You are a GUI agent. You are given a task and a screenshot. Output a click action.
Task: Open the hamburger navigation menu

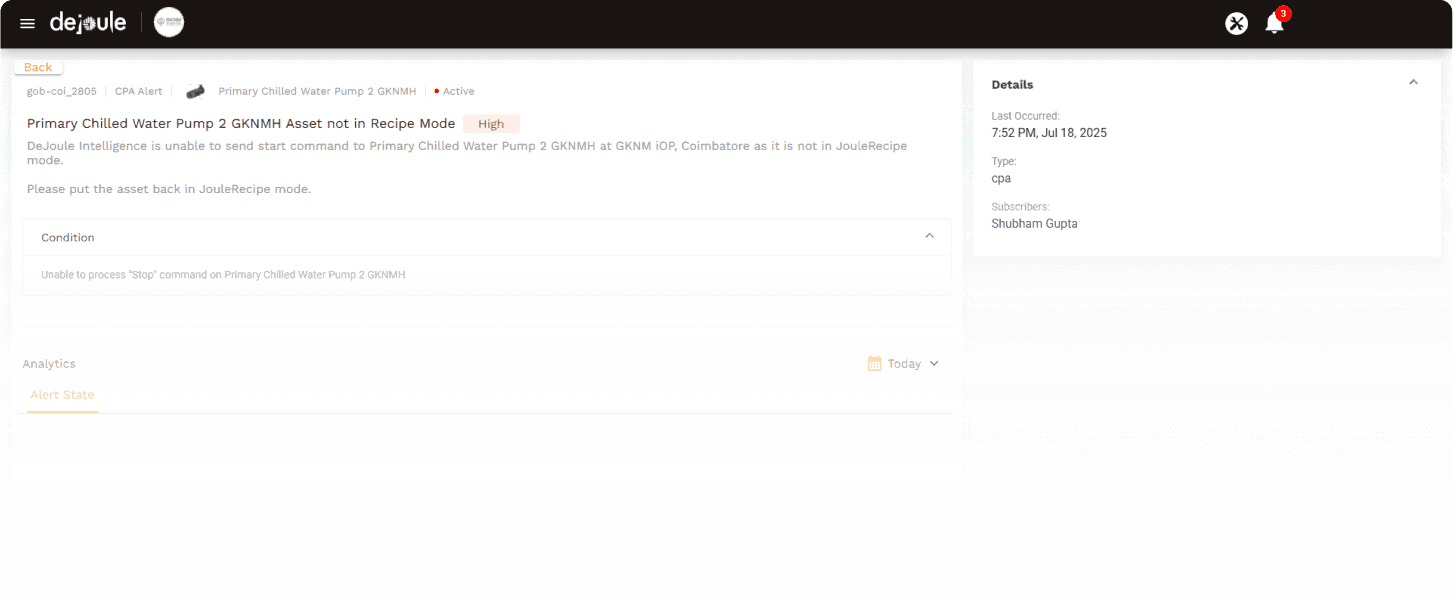click(x=27, y=24)
